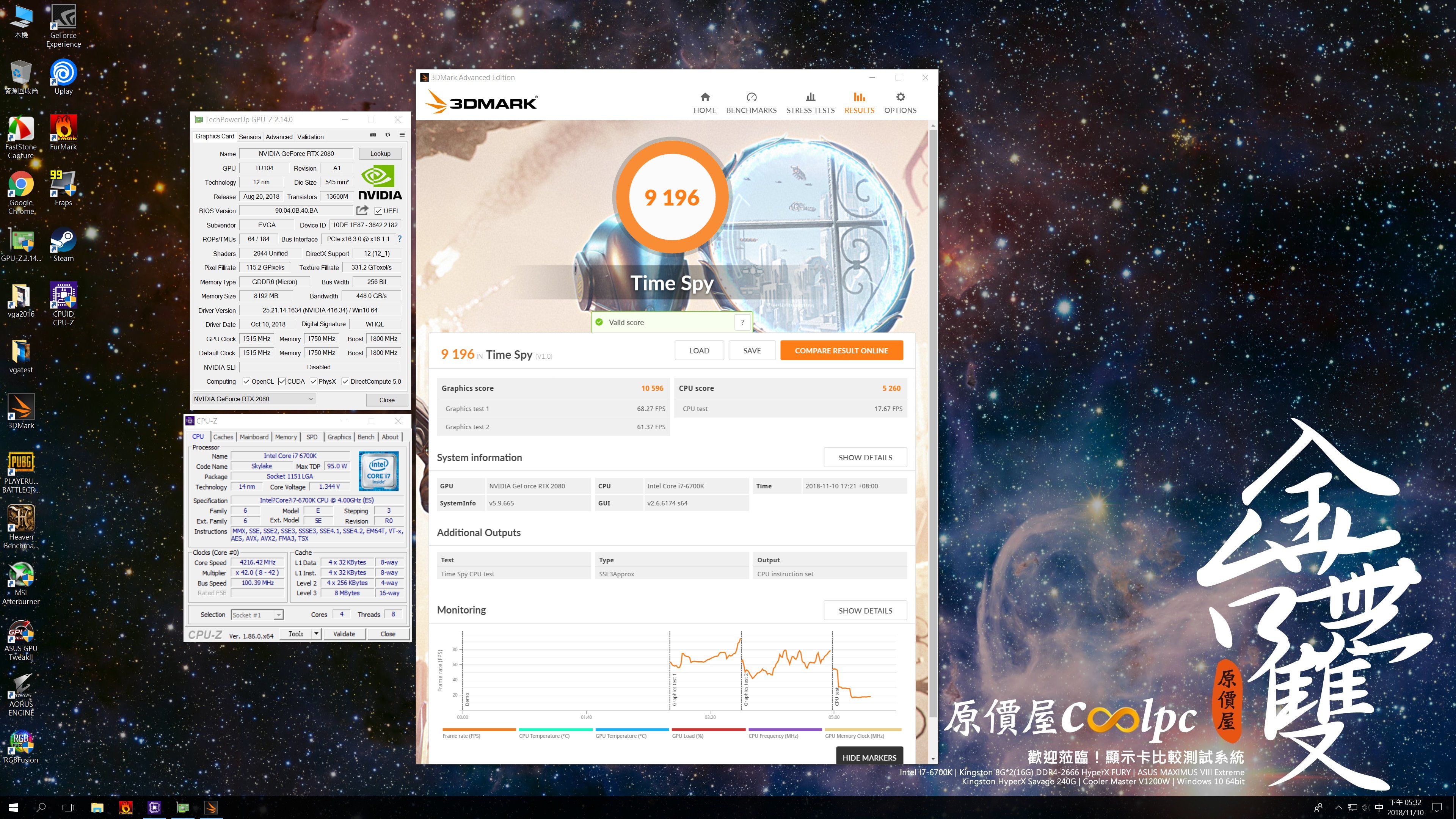Open BENCHMARKS in 3DMark navigation
The image size is (1456, 819).
point(751,103)
